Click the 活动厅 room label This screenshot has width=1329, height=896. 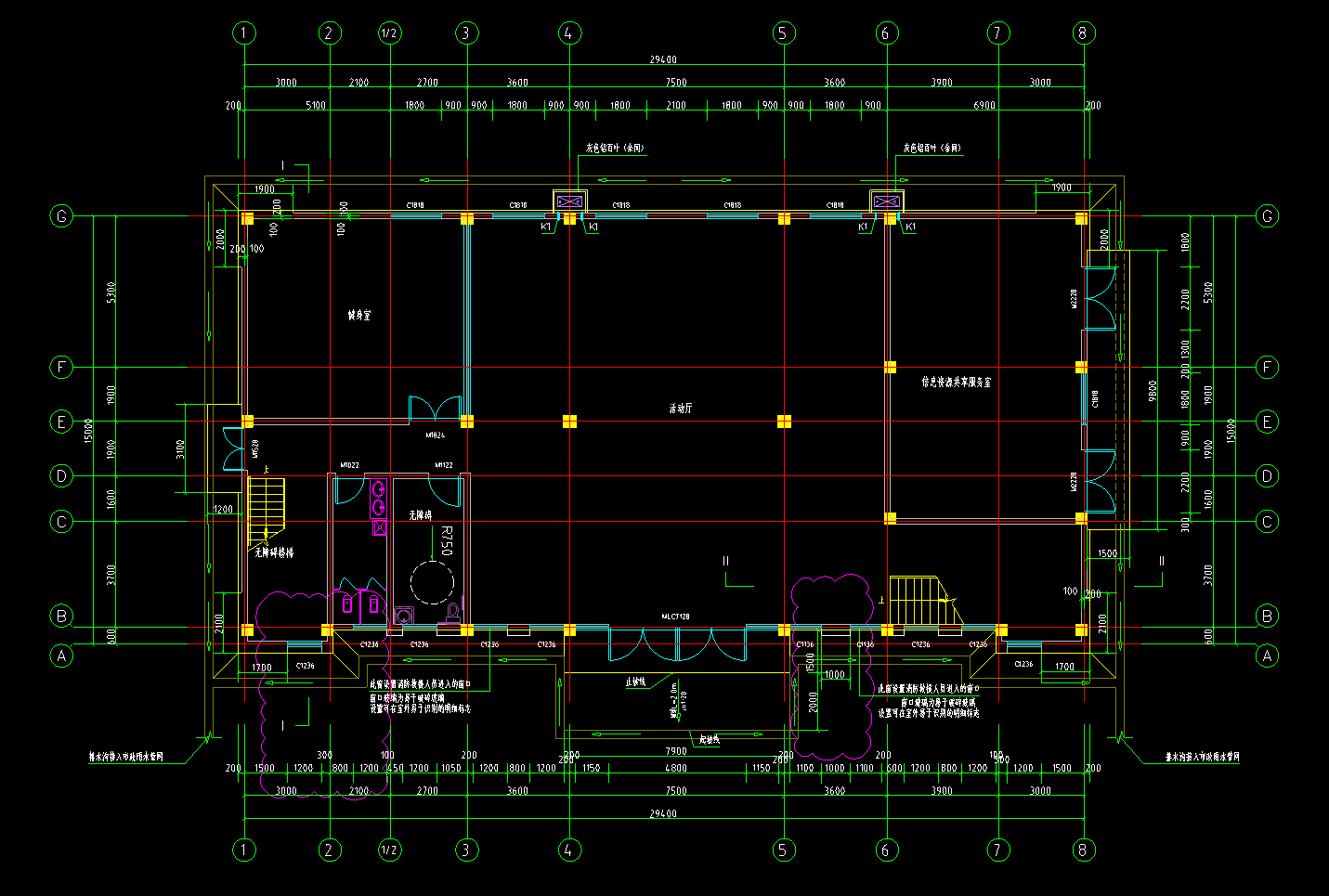(681, 409)
